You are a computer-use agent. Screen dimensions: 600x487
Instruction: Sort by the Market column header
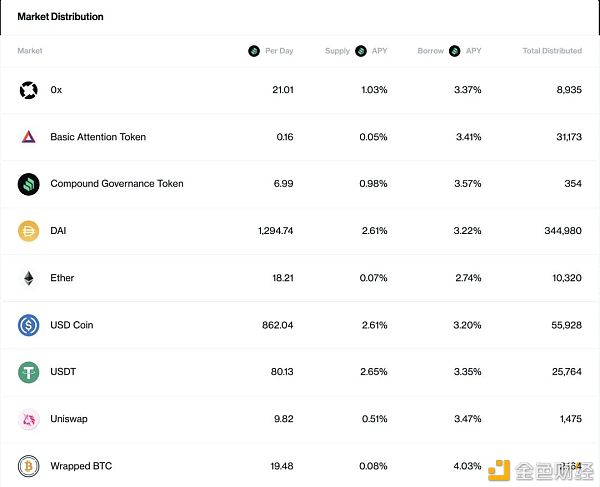30,50
